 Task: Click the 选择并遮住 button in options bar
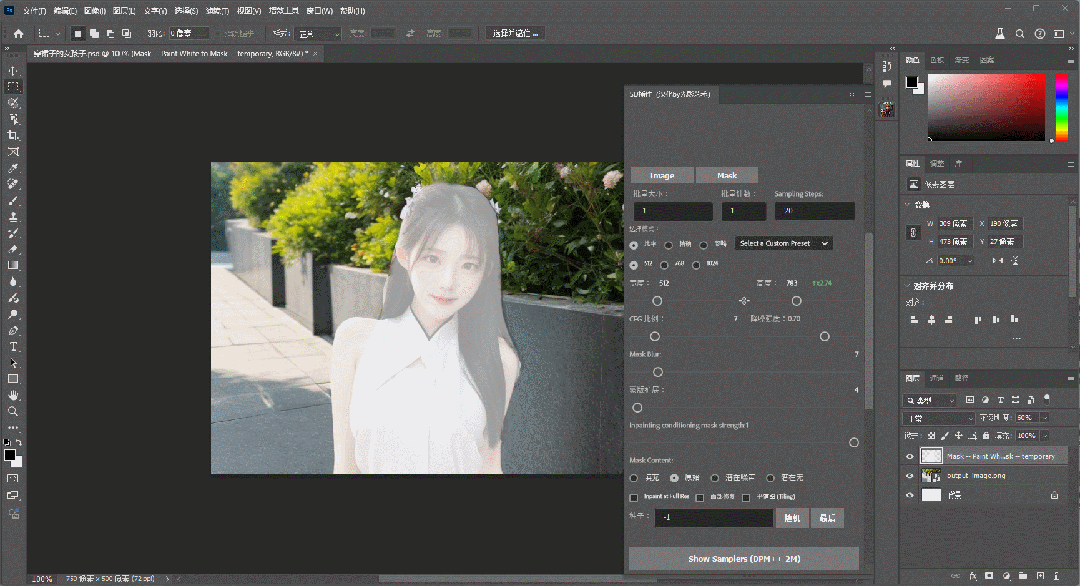pyautogui.click(x=515, y=33)
